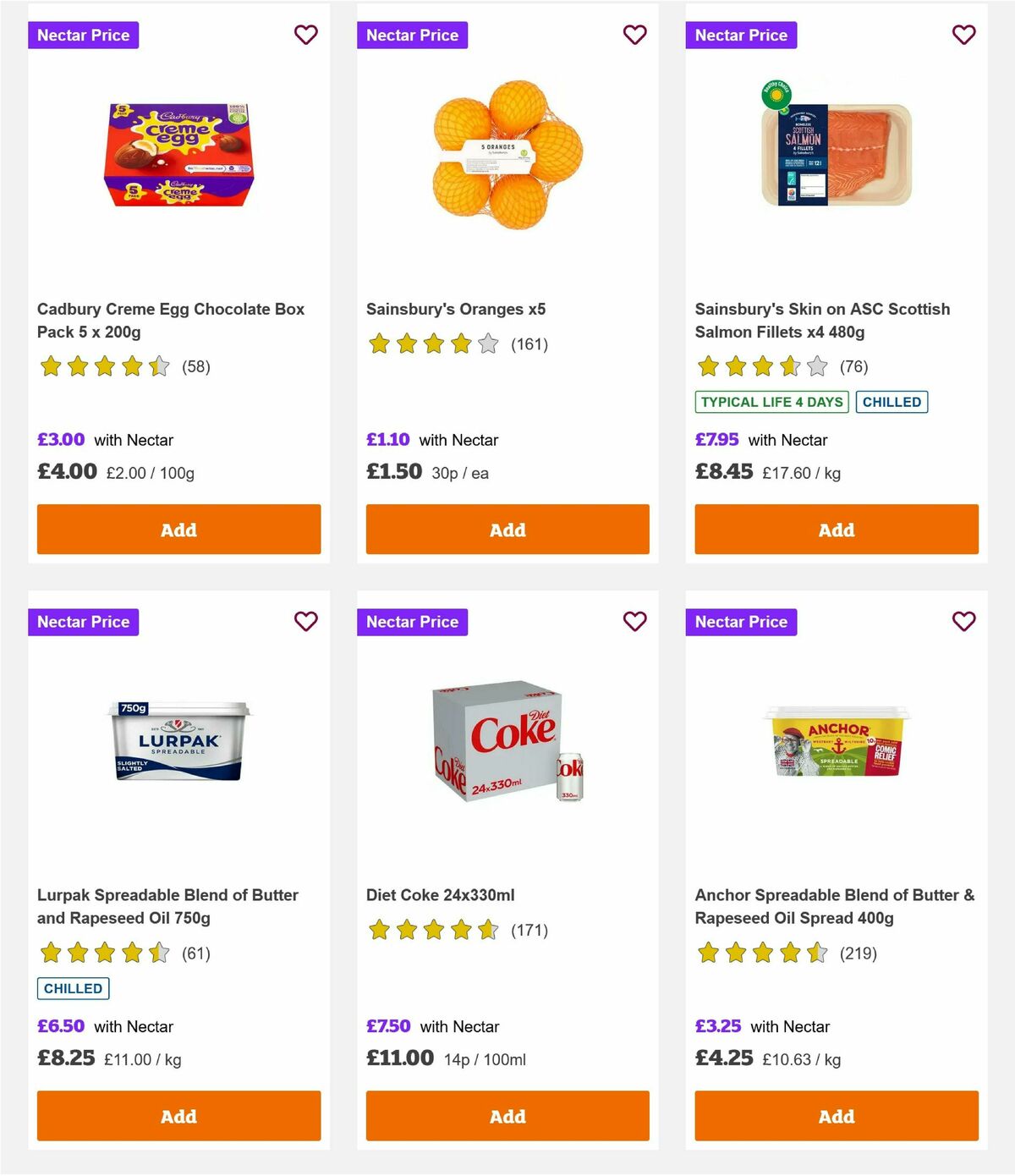Click the Nectar Price badge on Anchor Spreadable
1015x1176 pixels.
click(742, 621)
